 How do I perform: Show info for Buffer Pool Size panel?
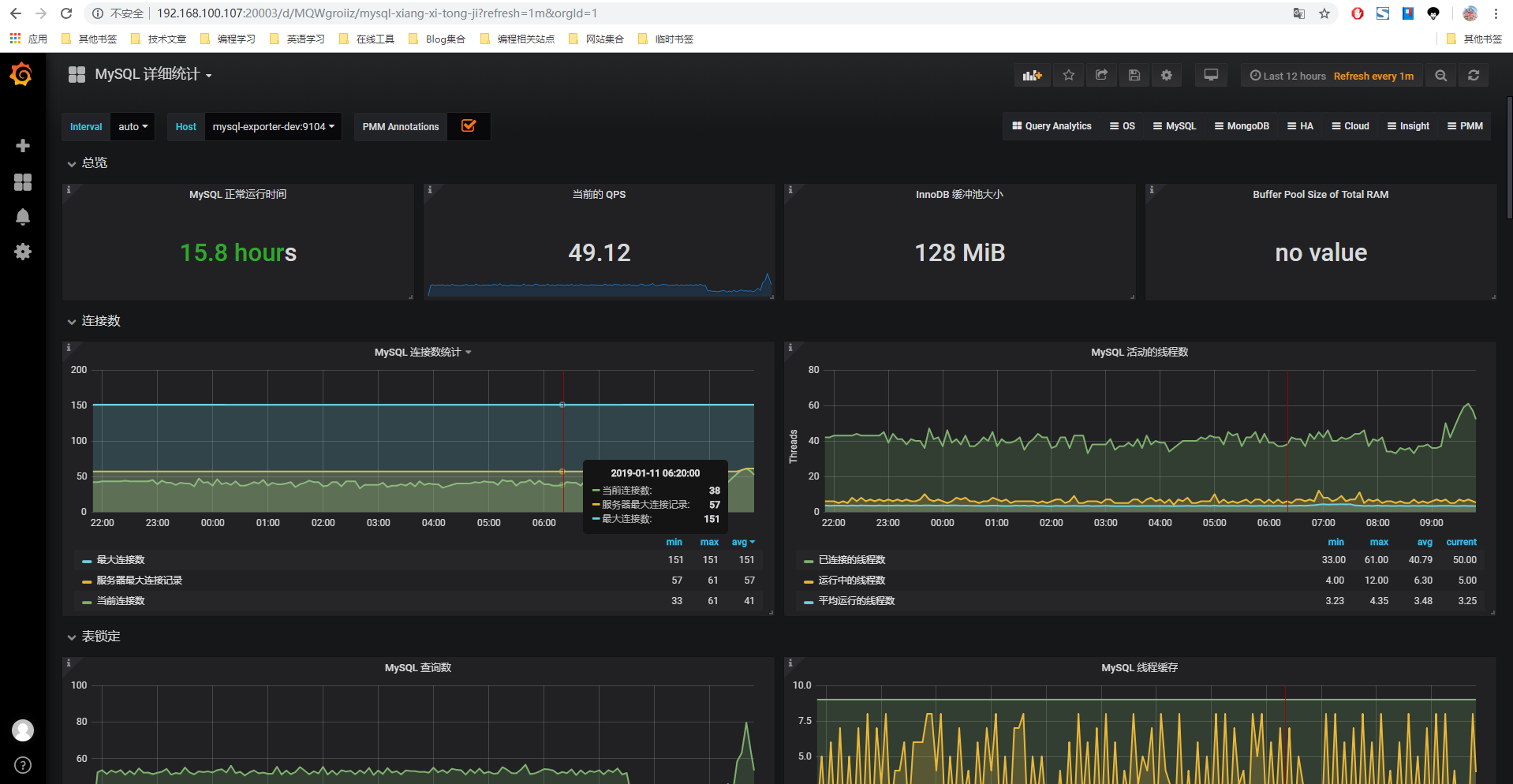click(x=1152, y=190)
